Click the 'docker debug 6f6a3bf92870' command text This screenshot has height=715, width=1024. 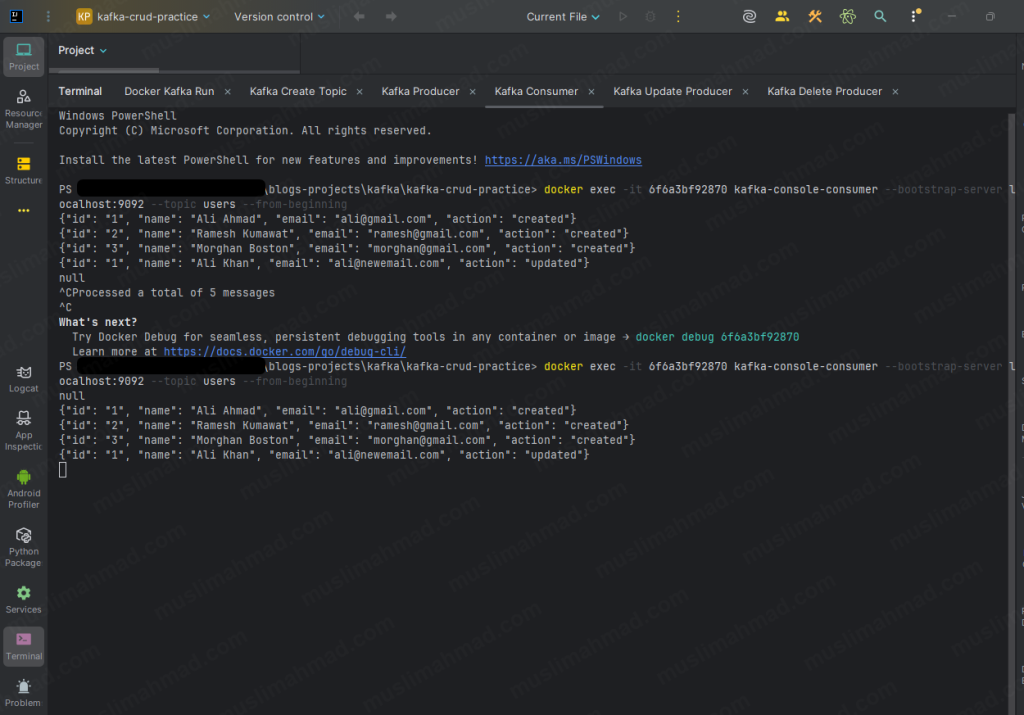(x=717, y=337)
